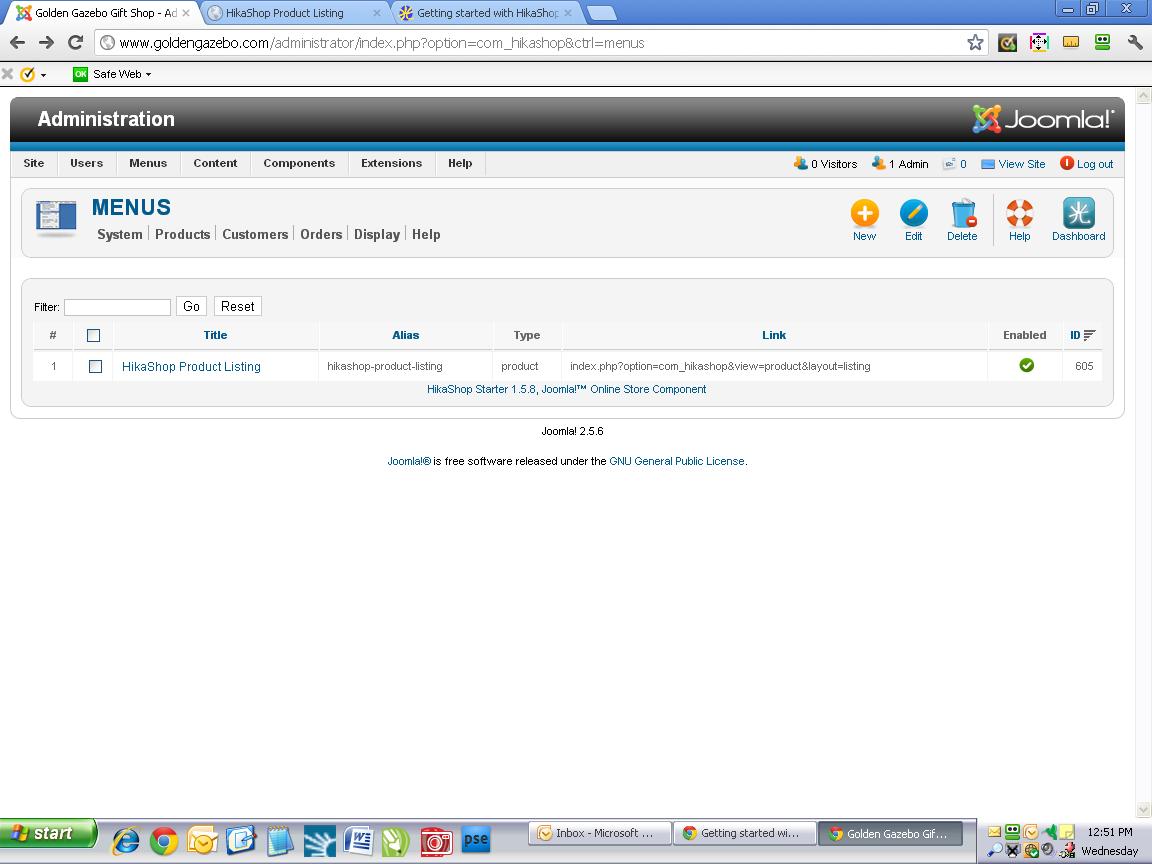Open the HikaShop Help submenu
Screen dimensions: 1152x864
[x=426, y=234]
